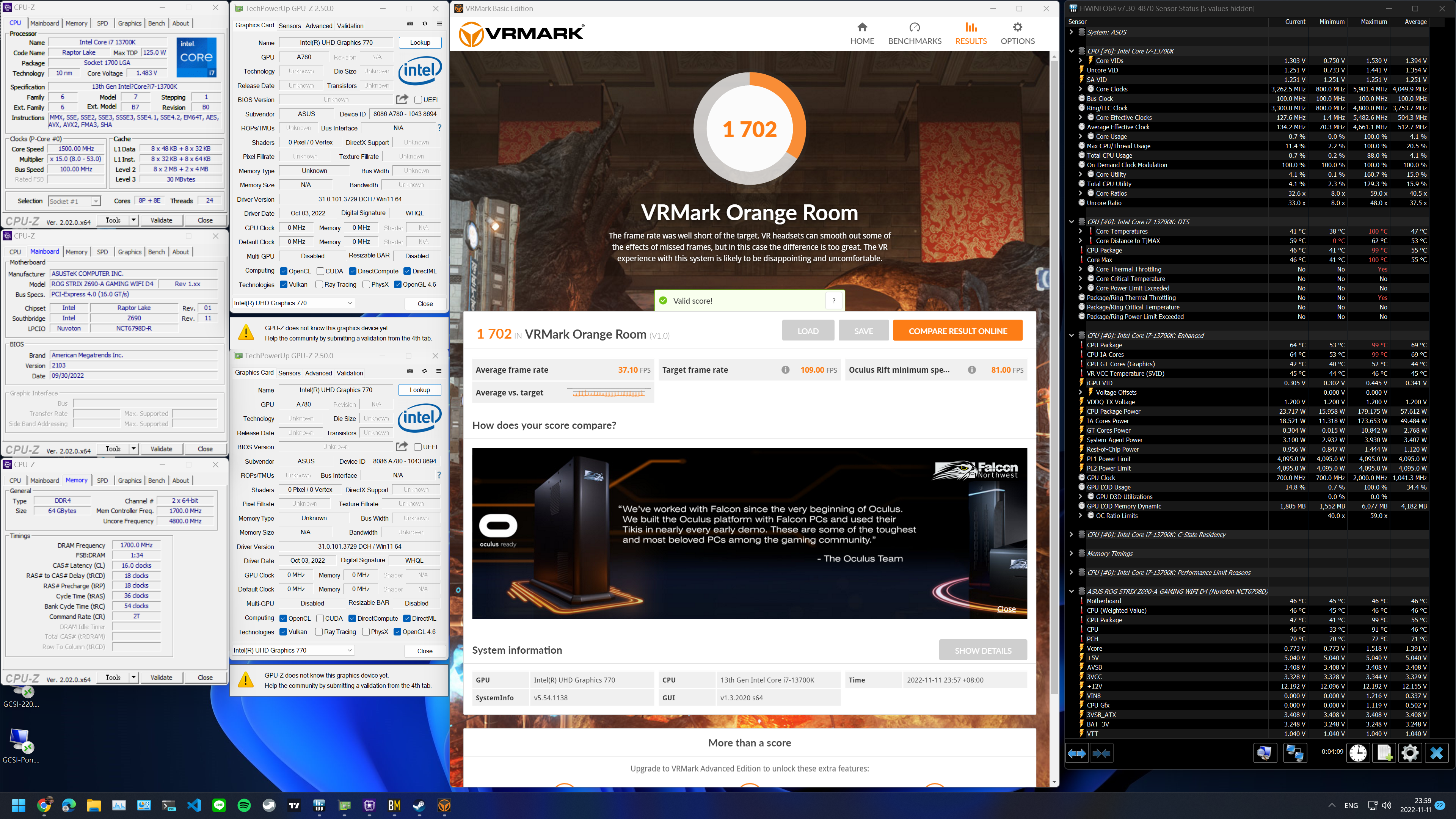Click the refresh icon in top GPU-Z window
This screenshot has width=1456, height=819.
click(x=425, y=24)
